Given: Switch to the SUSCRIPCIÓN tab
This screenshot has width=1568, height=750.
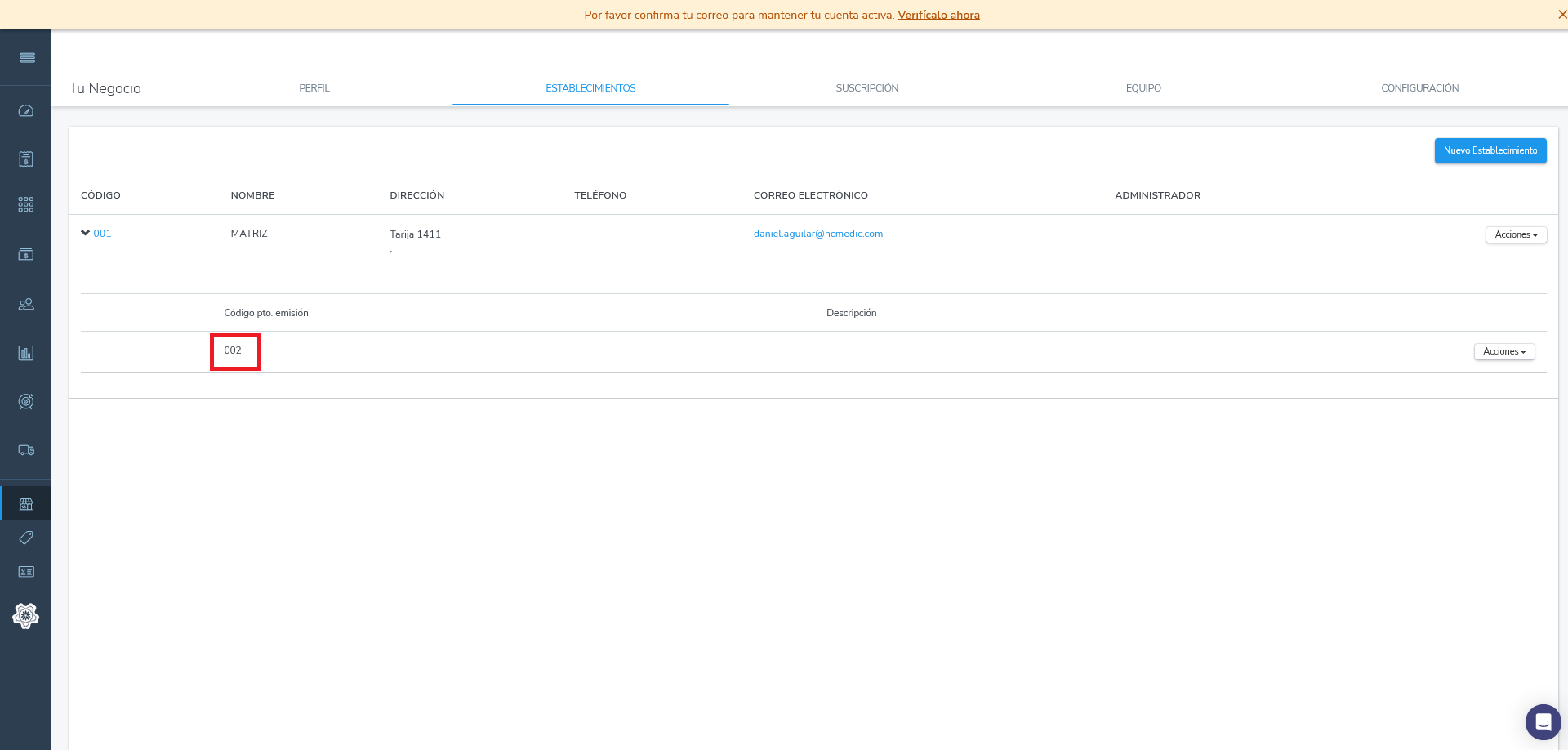Looking at the screenshot, I should (x=866, y=88).
